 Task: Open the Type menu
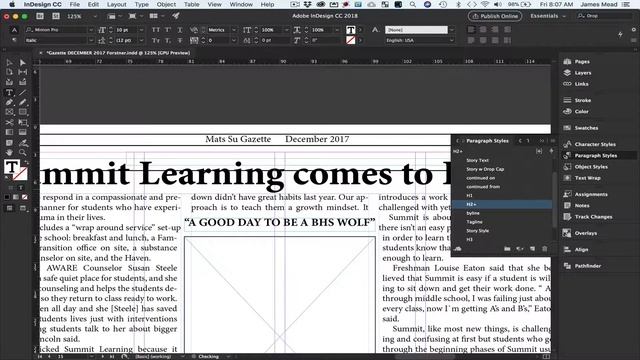(142, 4)
